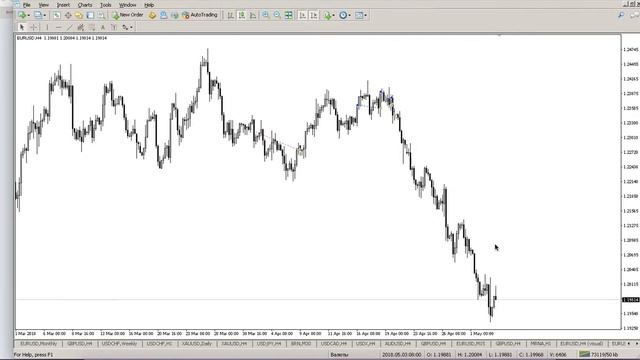Open the Help menu
Viewport: 640px width, 360px height.
coord(149,5)
